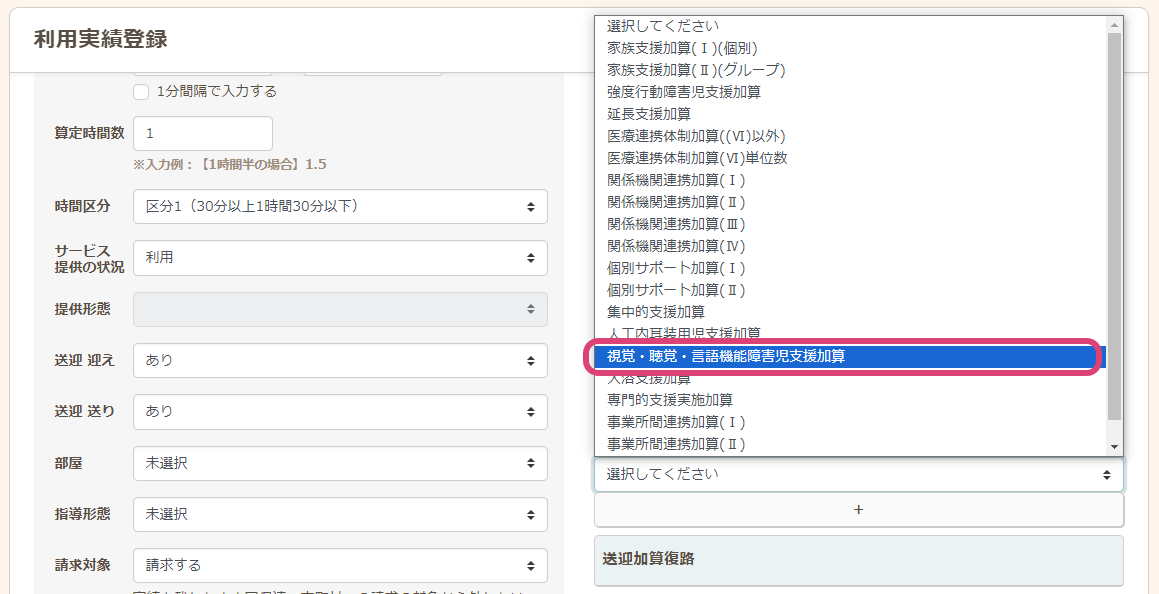Open the サービス提供の状況 dropdown
This screenshot has height=594, width=1159.
340,257
